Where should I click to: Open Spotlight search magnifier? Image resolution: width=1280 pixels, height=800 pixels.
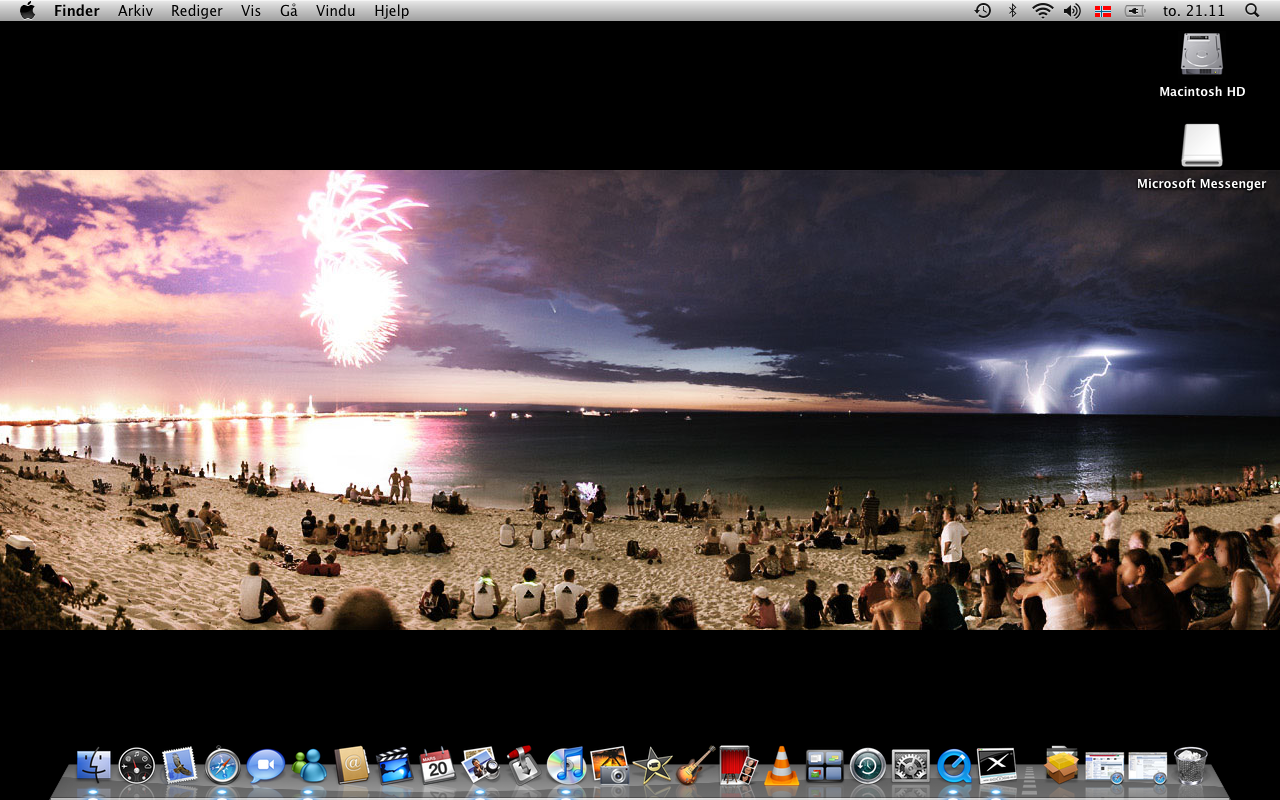(x=1252, y=10)
